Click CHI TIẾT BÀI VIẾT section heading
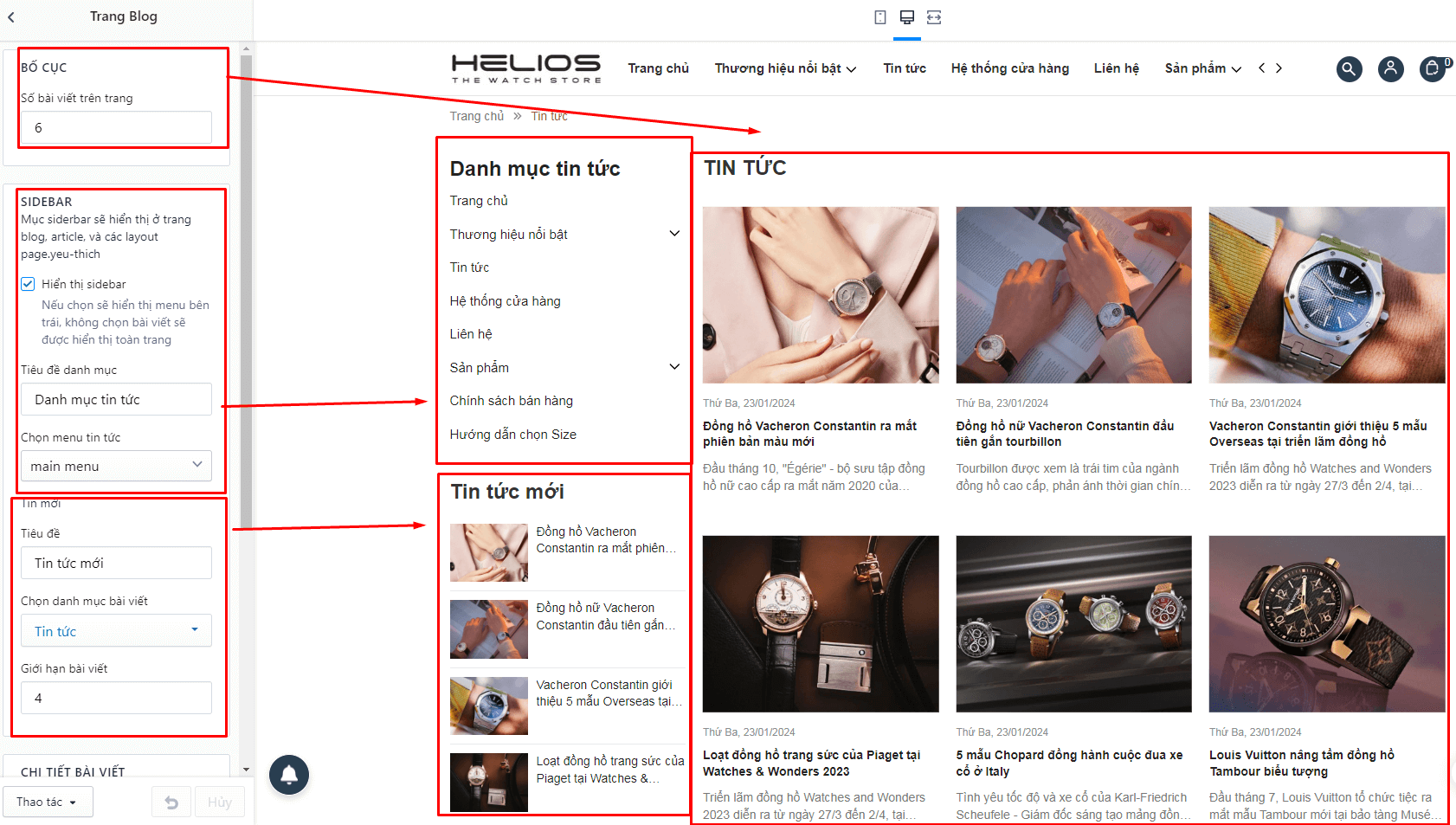Image resolution: width=1456 pixels, height=825 pixels. click(73, 772)
